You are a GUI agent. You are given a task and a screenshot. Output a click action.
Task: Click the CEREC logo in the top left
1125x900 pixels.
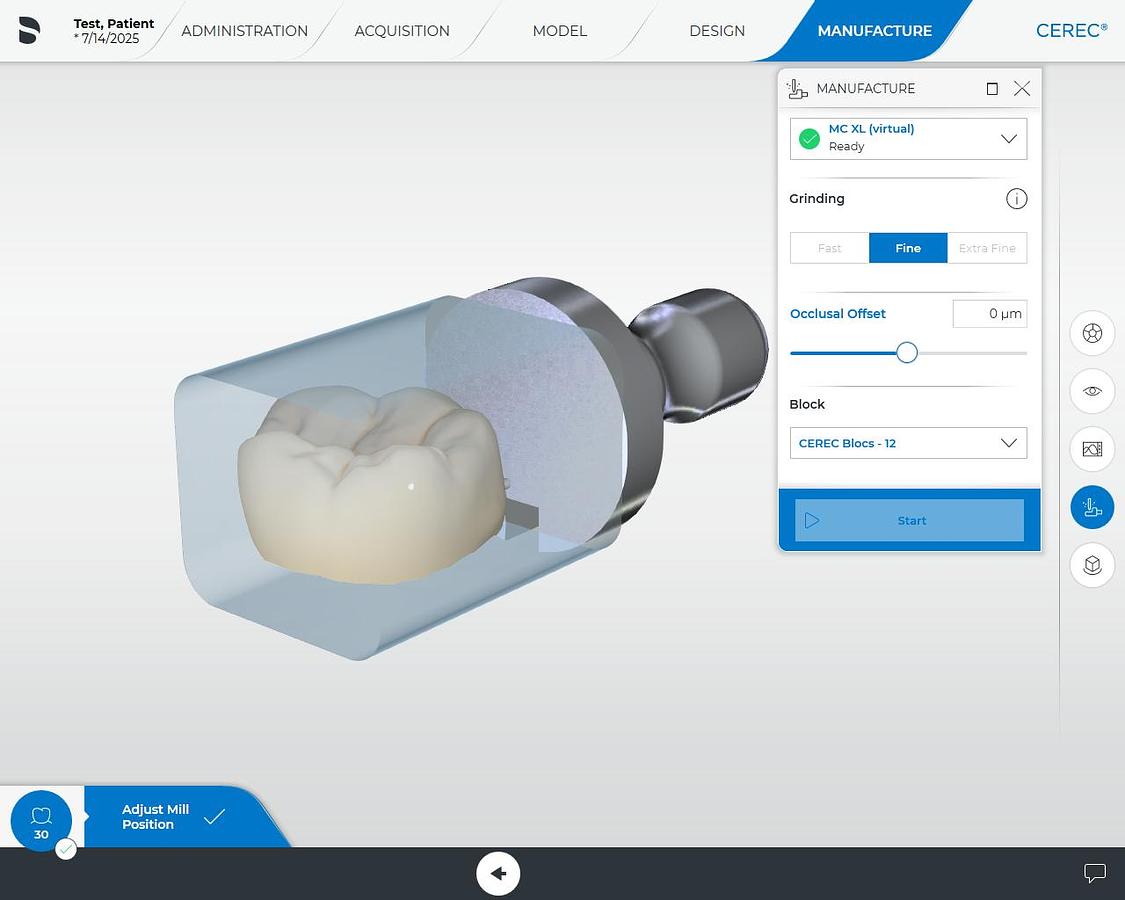29,30
